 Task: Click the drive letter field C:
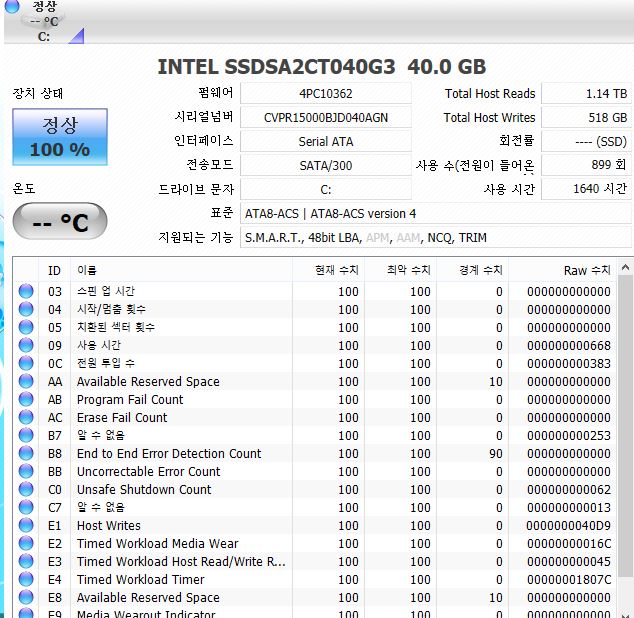pyautogui.click(x=325, y=189)
